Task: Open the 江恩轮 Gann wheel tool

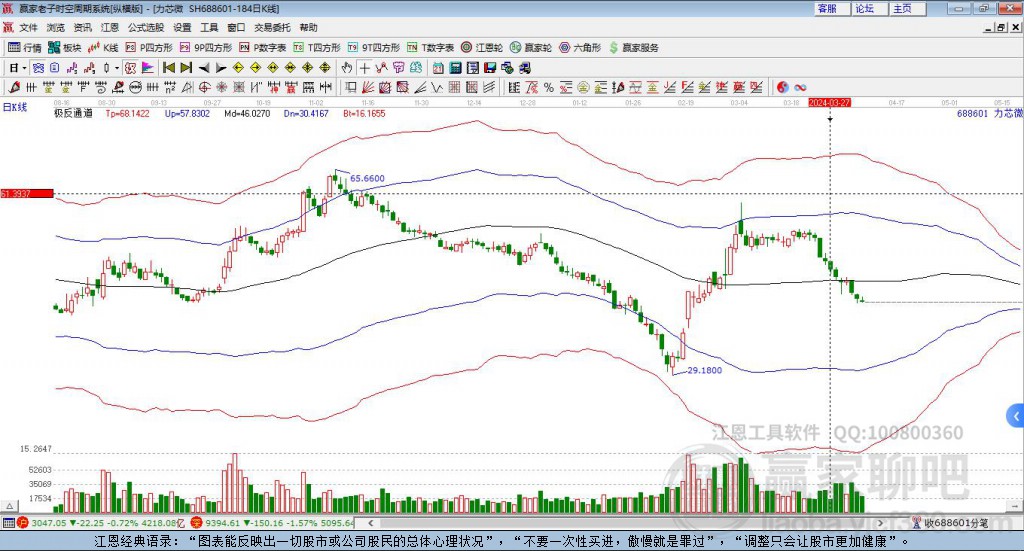Action: pyautogui.click(x=482, y=48)
